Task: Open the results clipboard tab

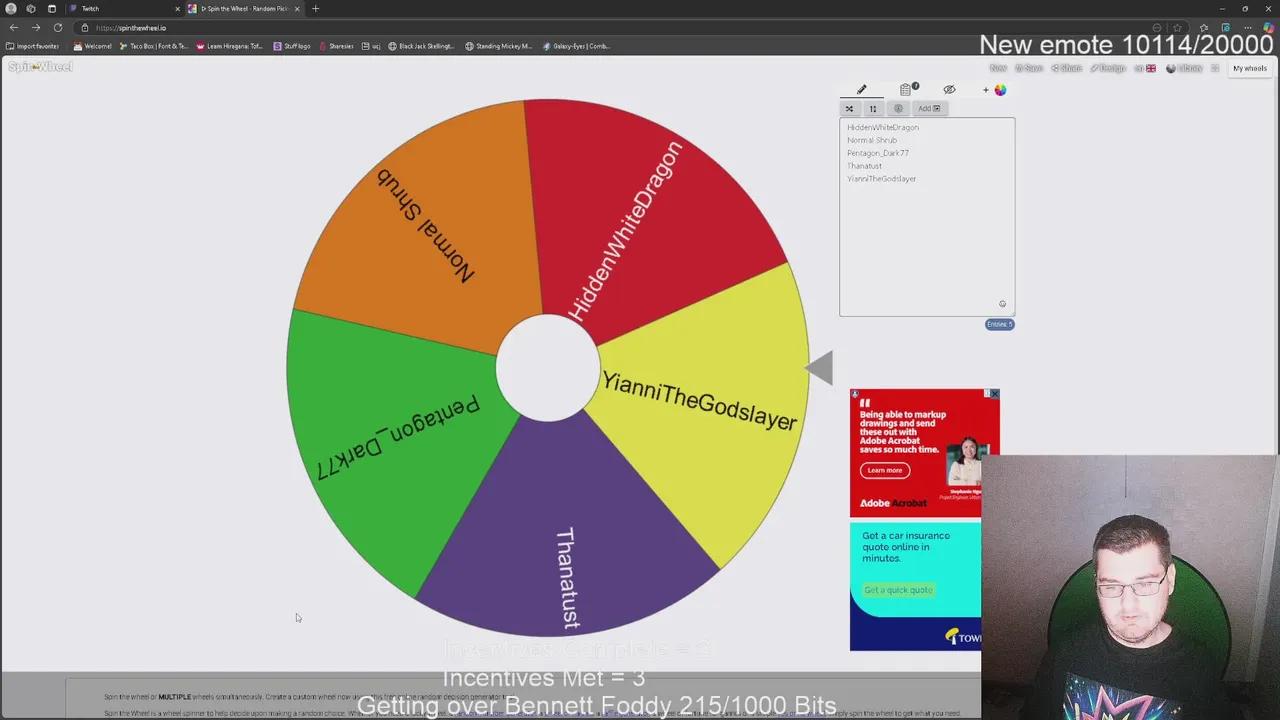Action: [906, 89]
